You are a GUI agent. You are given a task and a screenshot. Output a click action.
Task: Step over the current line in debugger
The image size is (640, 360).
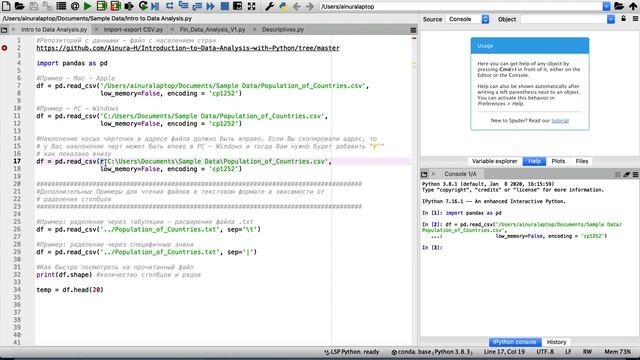pos(169,6)
